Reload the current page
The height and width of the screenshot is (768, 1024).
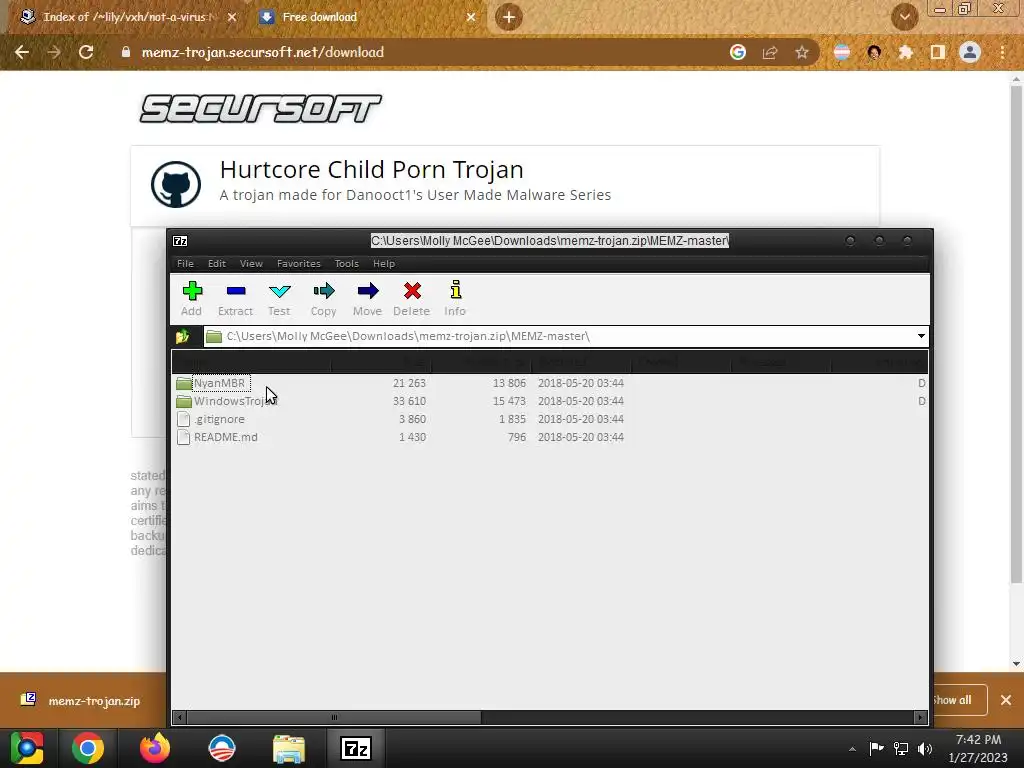click(x=86, y=52)
